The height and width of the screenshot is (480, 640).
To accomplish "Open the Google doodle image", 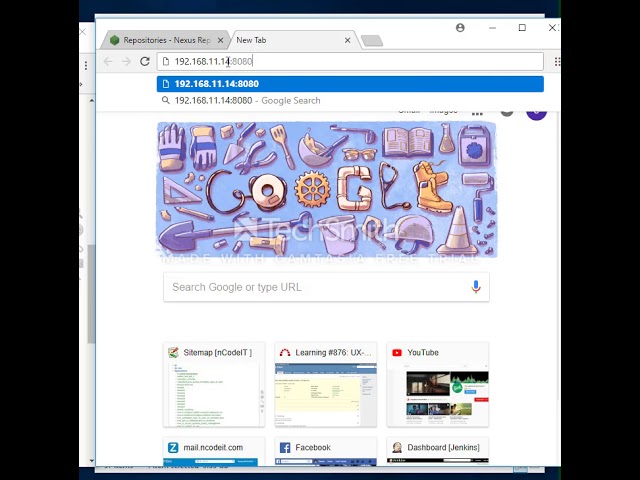I will tap(327, 190).
